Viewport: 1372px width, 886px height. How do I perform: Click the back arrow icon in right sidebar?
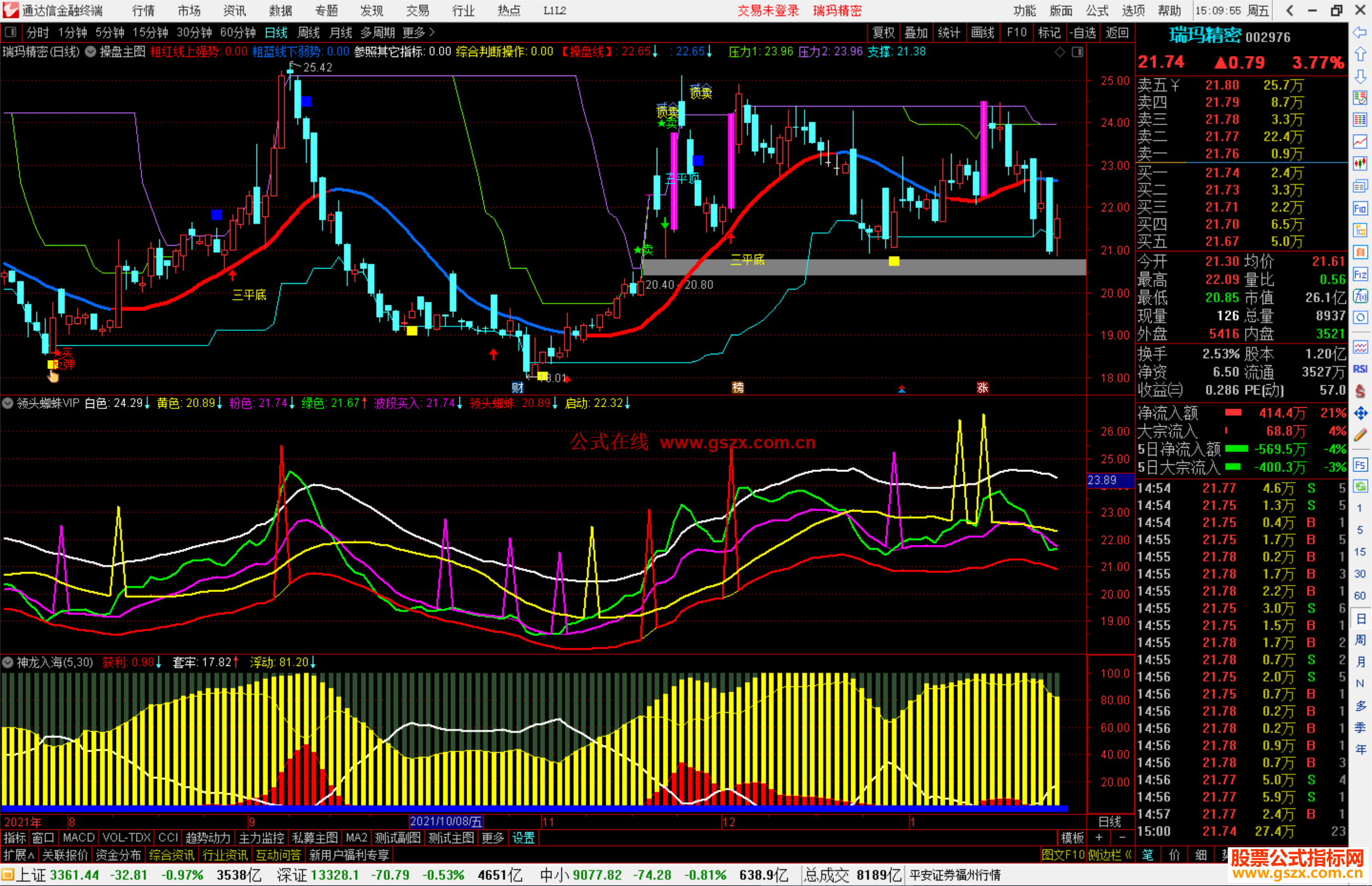point(1360,32)
